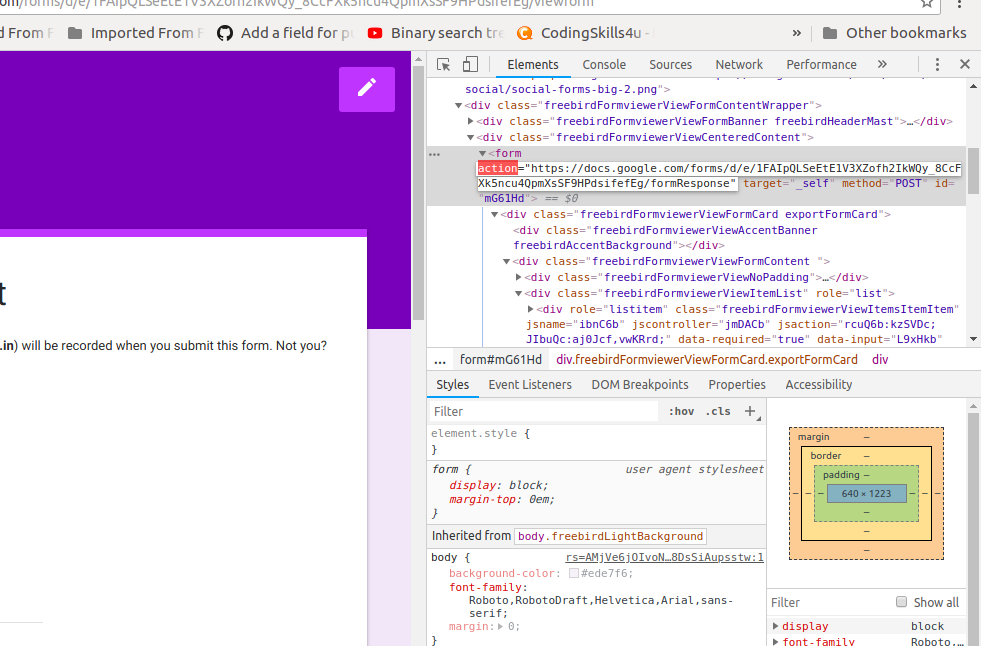The width and height of the screenshot is (981, 646).
Task: Switch to the Console tab
Action: coord(604,64)
